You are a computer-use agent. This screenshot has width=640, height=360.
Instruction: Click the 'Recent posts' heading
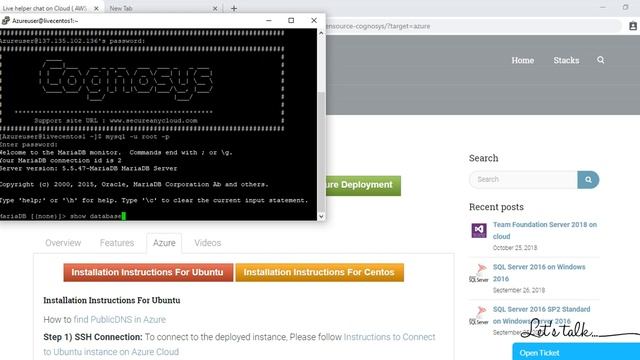coord(496,207)
